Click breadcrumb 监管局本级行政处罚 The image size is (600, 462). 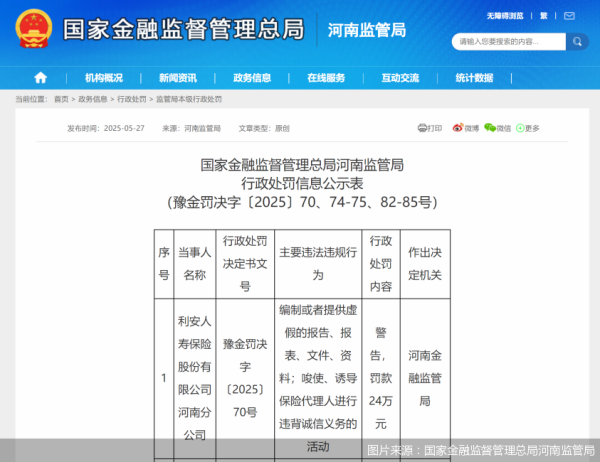click(x=189, y=99)
